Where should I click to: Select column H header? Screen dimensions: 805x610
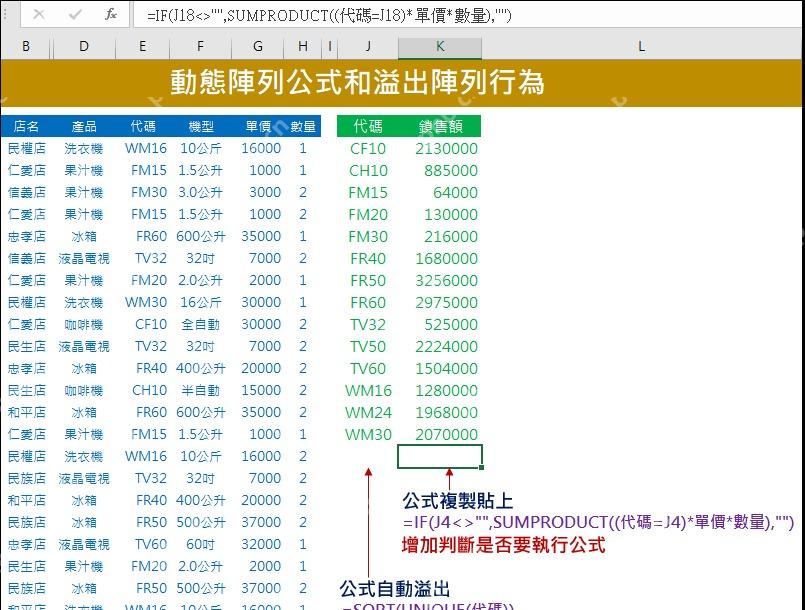tap(303, 47)
